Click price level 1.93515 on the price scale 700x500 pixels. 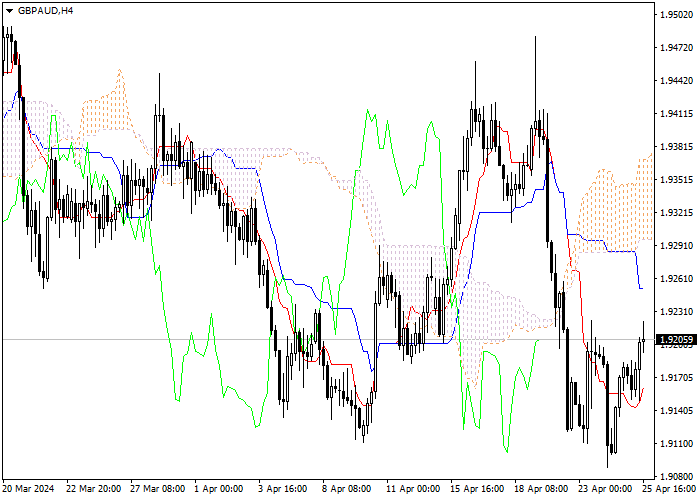click(x=676, y=180)
